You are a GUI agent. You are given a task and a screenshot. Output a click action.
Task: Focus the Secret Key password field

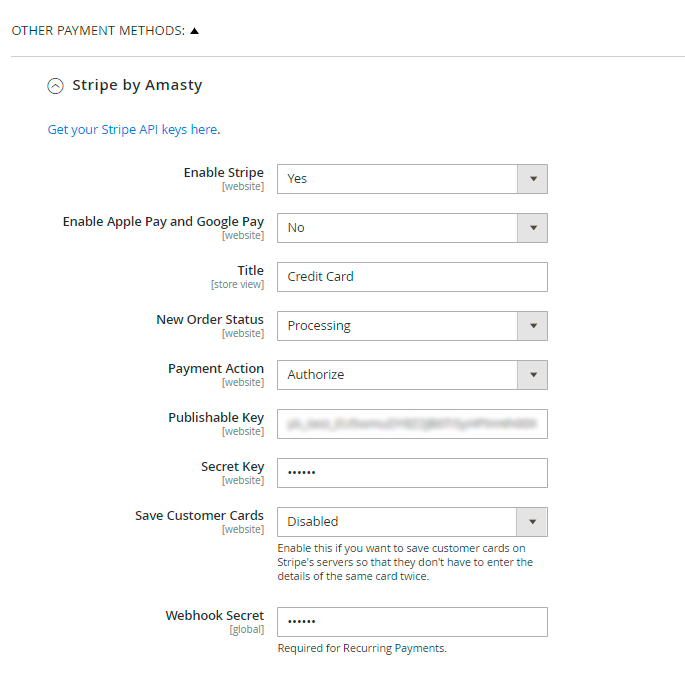(x=411, y=473)
